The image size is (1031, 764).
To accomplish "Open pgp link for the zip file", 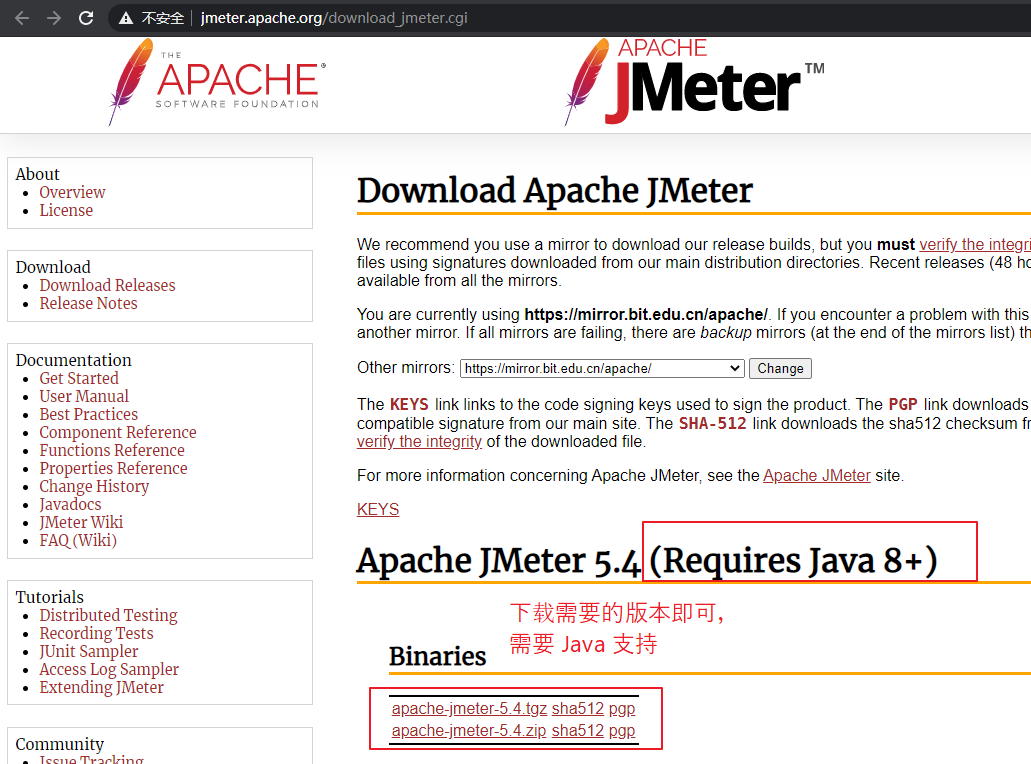I will 622,731.
